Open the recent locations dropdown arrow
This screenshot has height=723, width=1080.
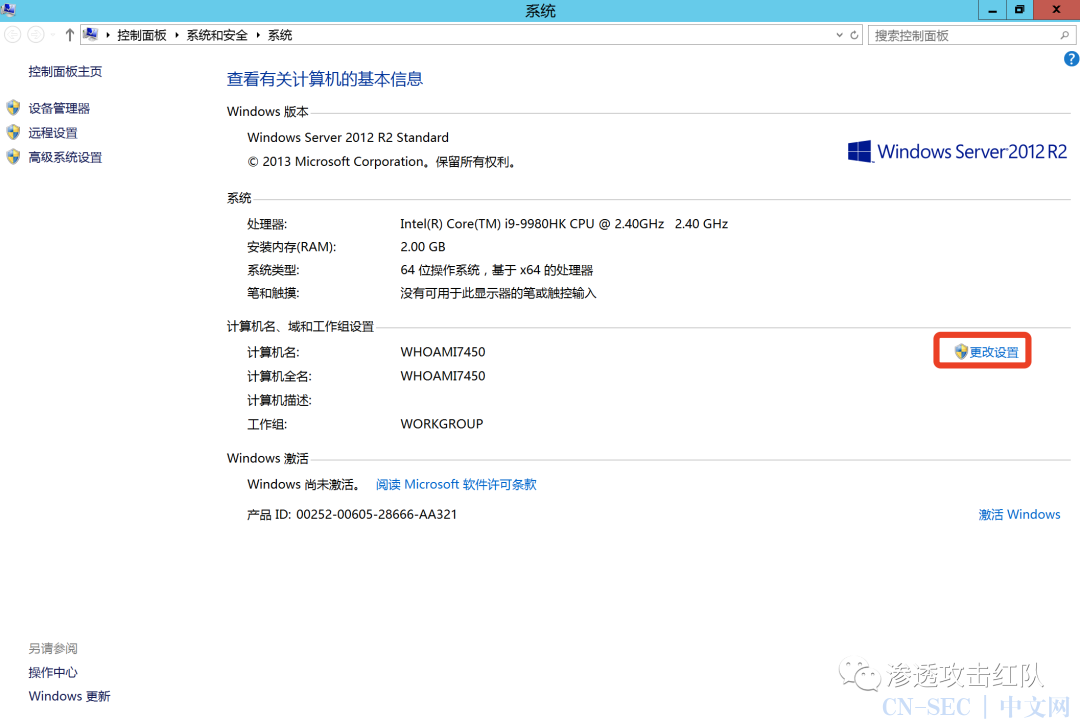pyautogui.click(x=53, y=35)
